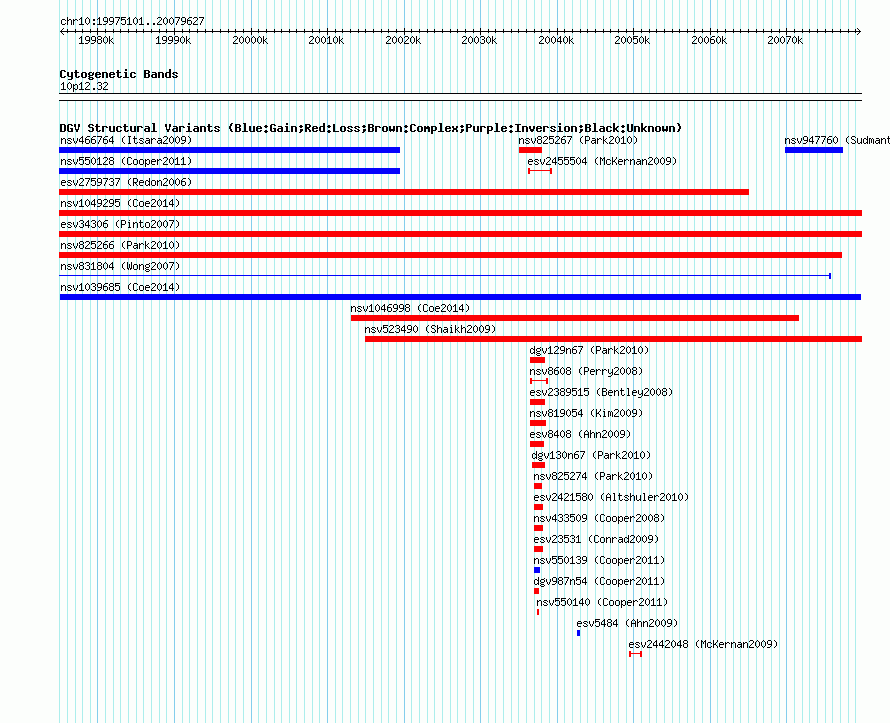Viewport: 890px width, 723px height.
Task: Open the nsv825267 (Park2010) label
Action: [578, 140]
